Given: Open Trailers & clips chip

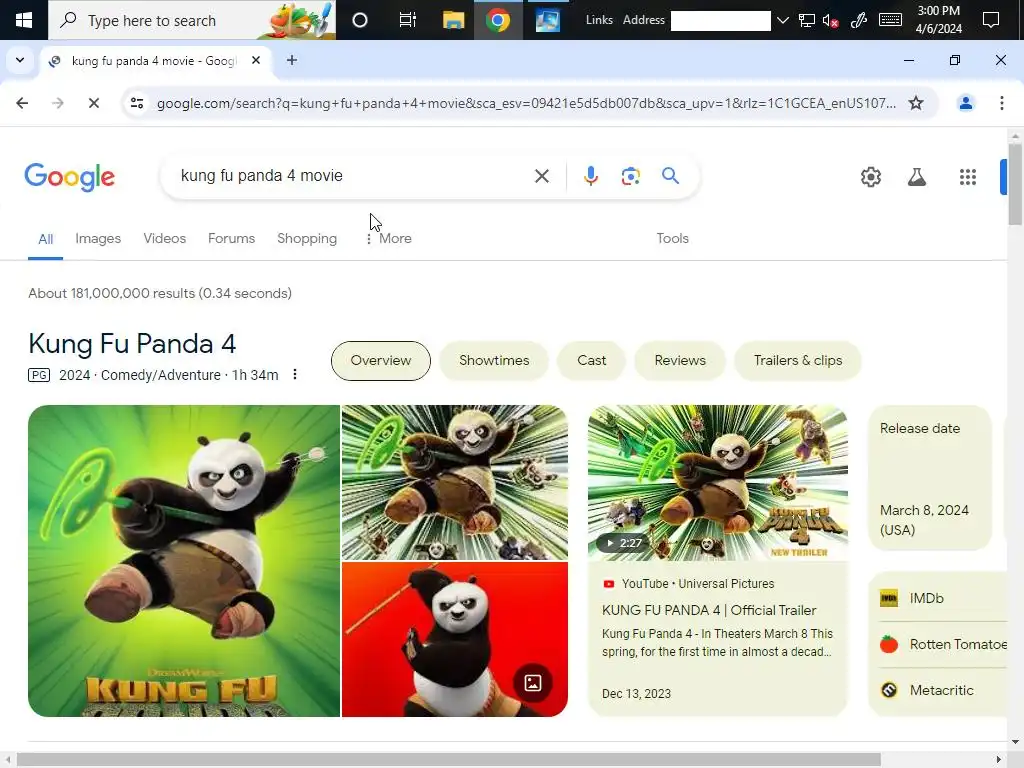Looking at the screenshot, I should tap(797, 360).
